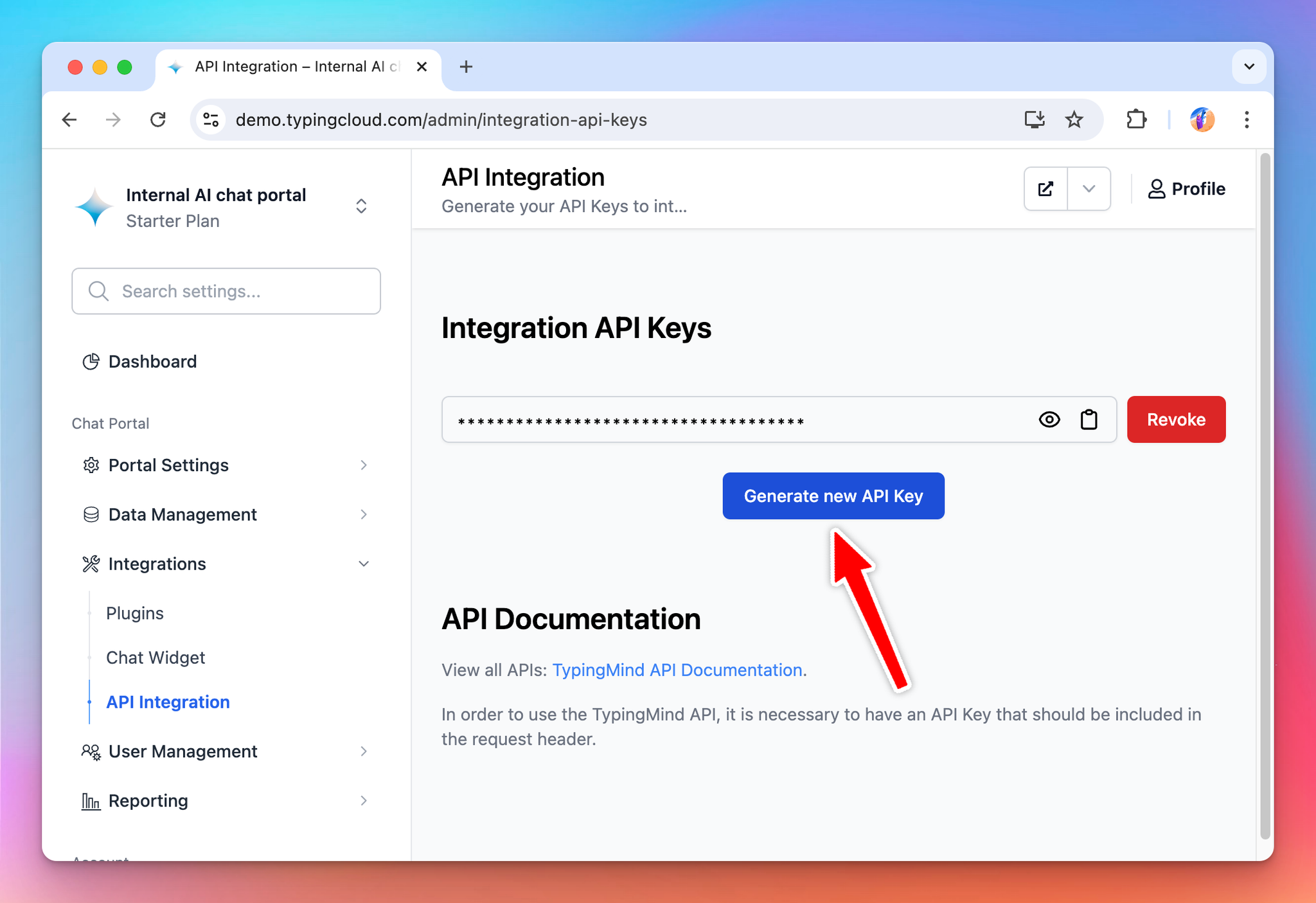
Task: Open the Profile menu
Action: 1186,189
